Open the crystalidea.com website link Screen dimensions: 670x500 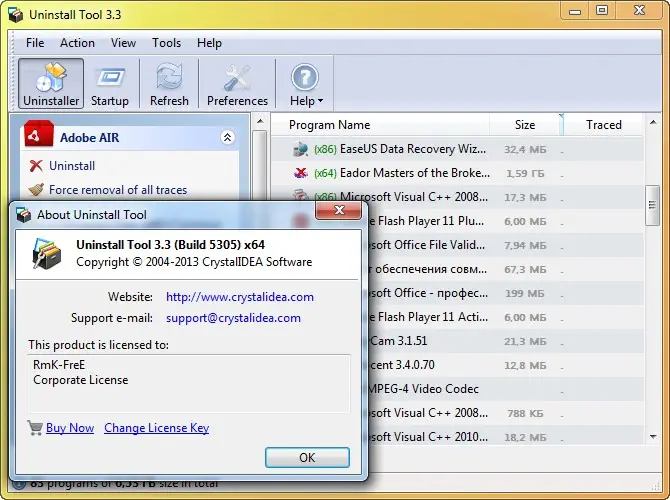[x=240, y=297]
